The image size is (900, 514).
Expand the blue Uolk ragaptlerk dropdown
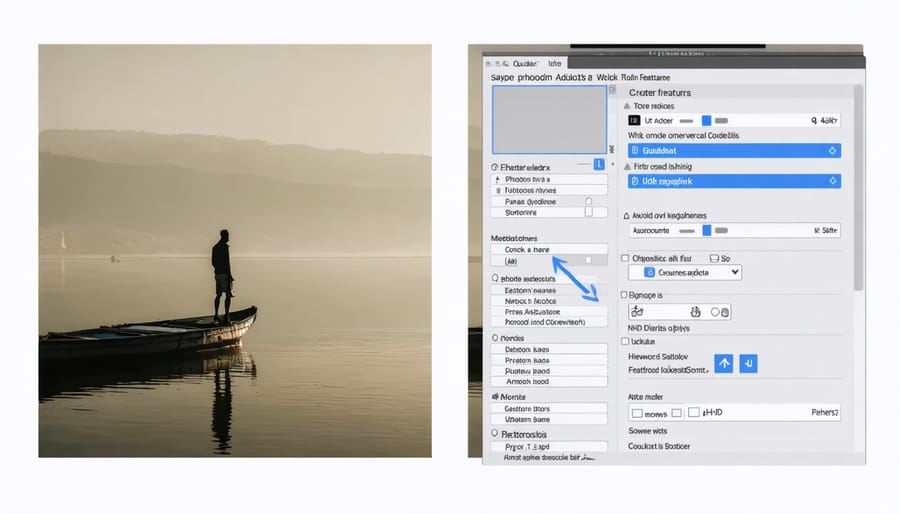(733, 181)
